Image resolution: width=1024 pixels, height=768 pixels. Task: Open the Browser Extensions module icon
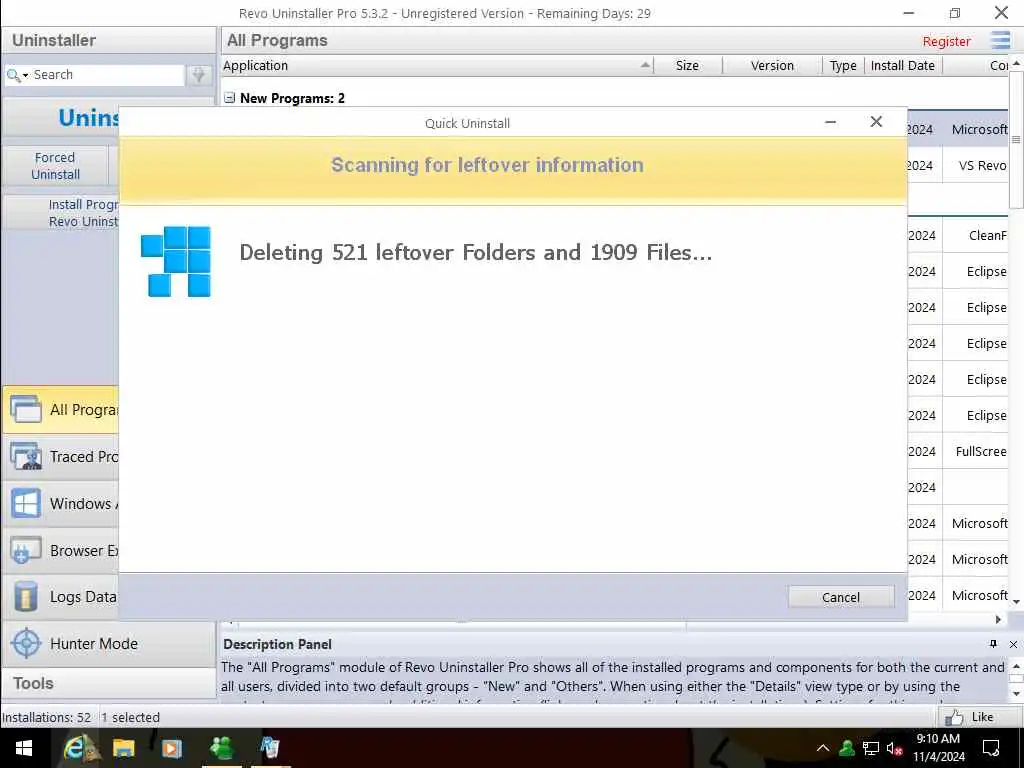tap(25, 551)
